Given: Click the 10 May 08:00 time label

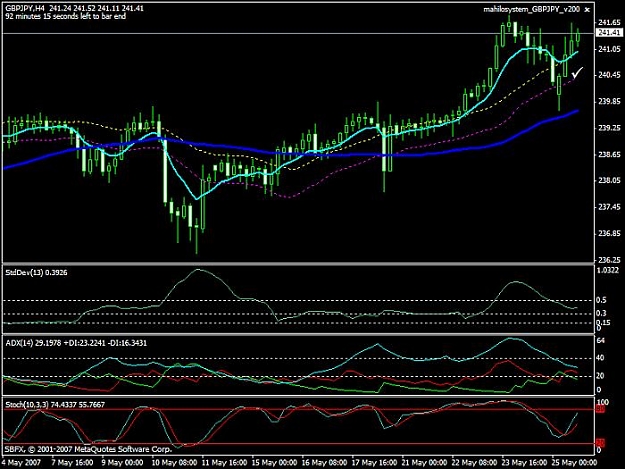Looking at the screenshot, I should point(174,463).
